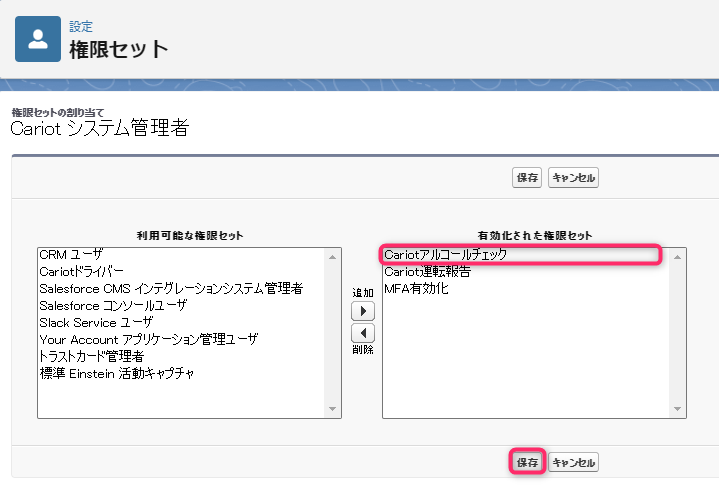Select 標準 Einstein 活動キャプチャ item
Image resolution: width=719 pixels, height=488 pixels.
181,373
